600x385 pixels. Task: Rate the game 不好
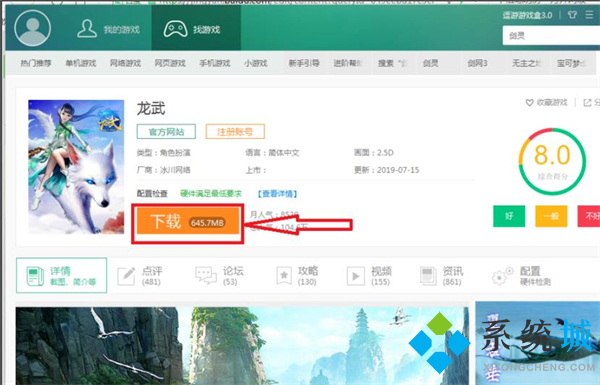(x=589, y=216)
